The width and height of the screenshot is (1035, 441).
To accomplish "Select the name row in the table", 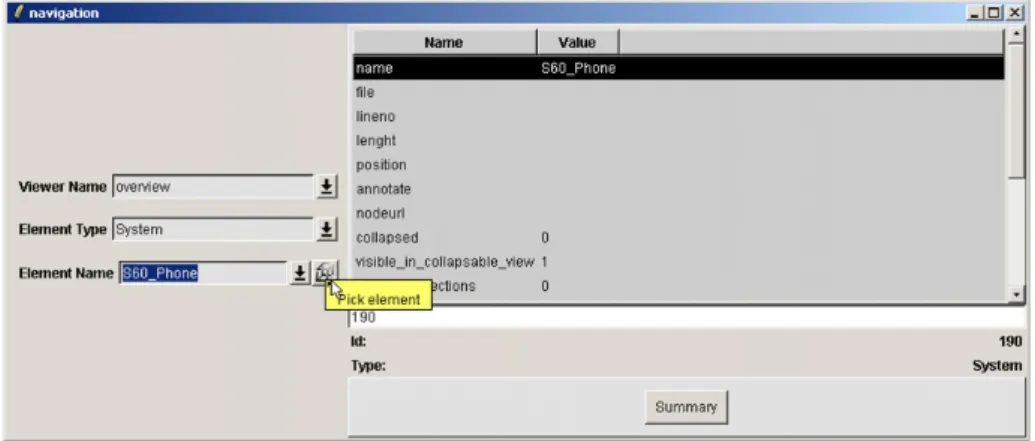I will (x=679, y=68).
